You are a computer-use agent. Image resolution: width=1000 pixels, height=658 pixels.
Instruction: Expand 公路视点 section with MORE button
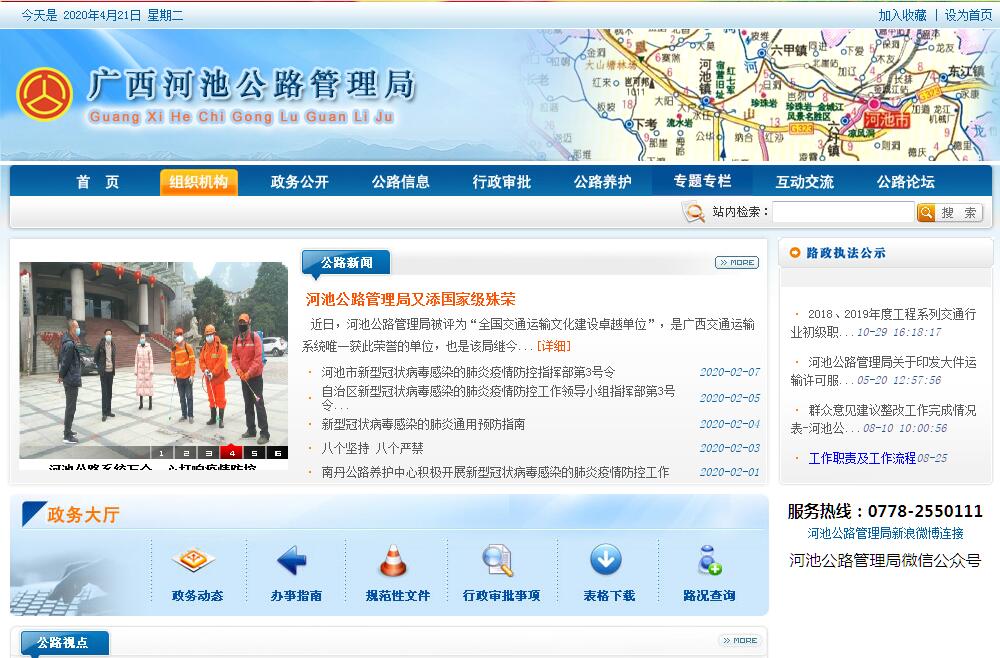739,641
